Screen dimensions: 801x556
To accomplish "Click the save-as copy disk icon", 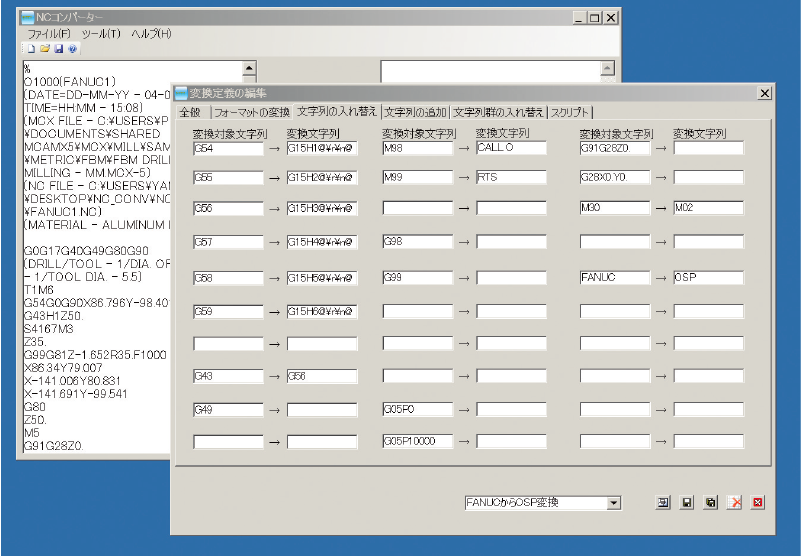I will tap(710, 503).
